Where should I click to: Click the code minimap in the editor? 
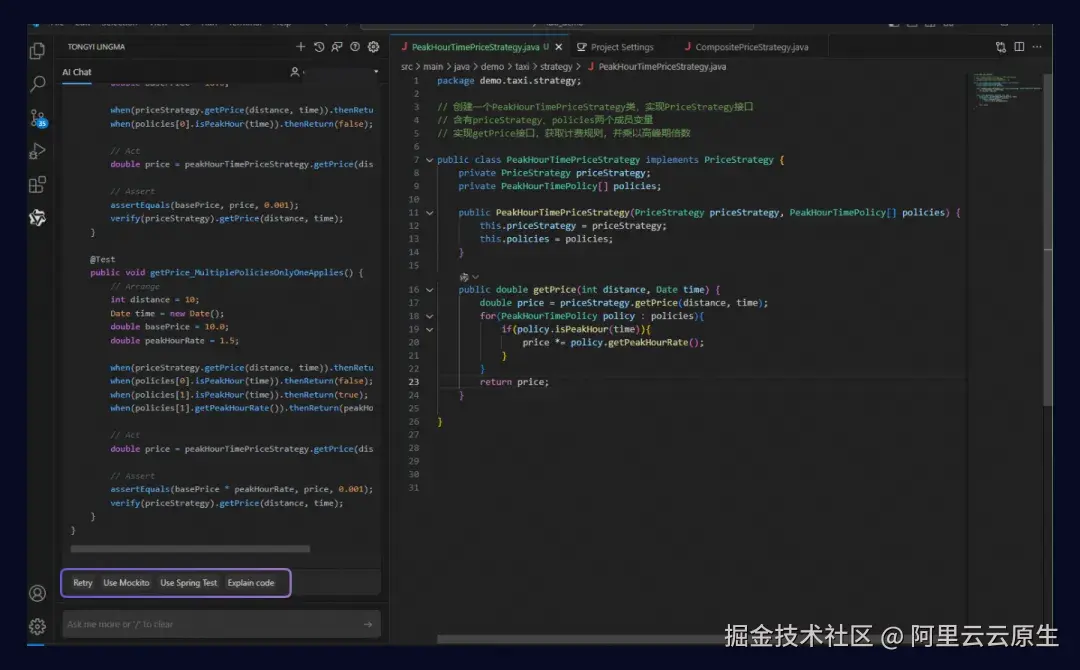1006,91
